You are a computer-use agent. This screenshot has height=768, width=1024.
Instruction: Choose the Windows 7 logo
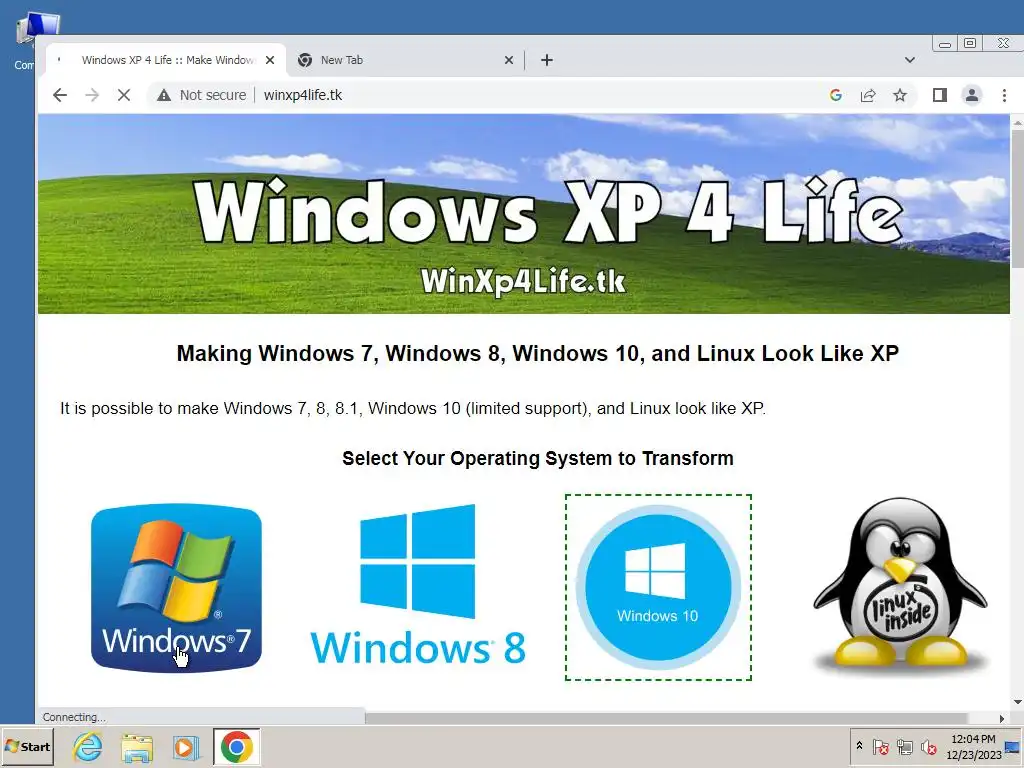pyautogui.click(x=176, y=588)
